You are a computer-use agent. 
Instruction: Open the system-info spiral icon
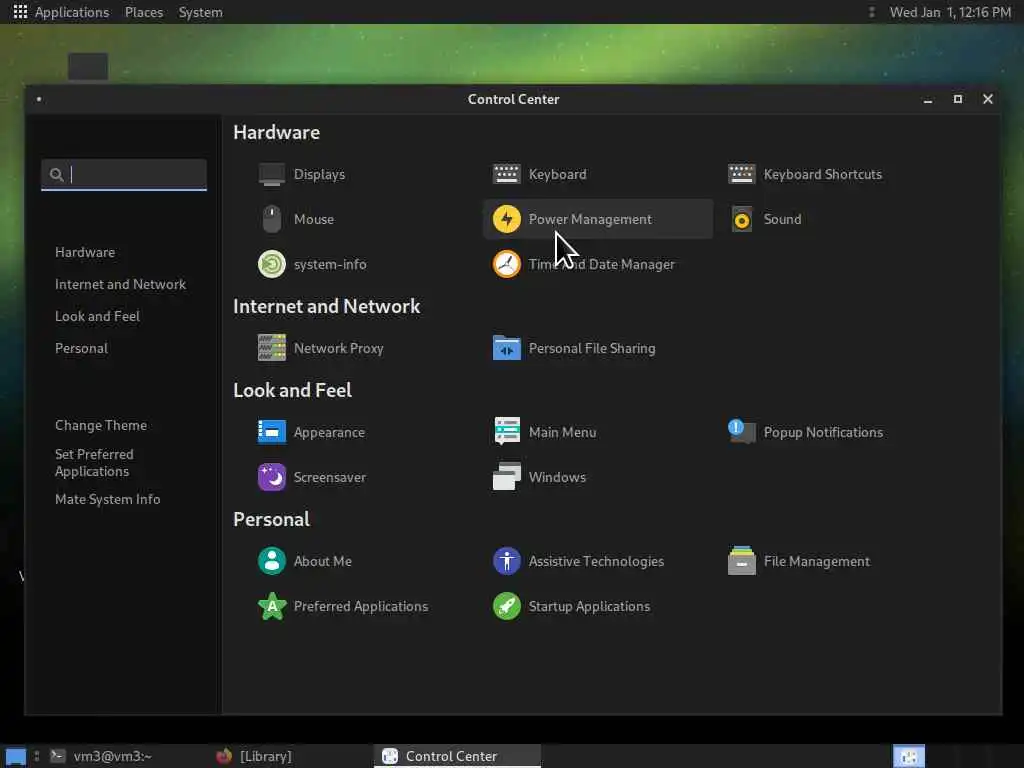(272, 264)
